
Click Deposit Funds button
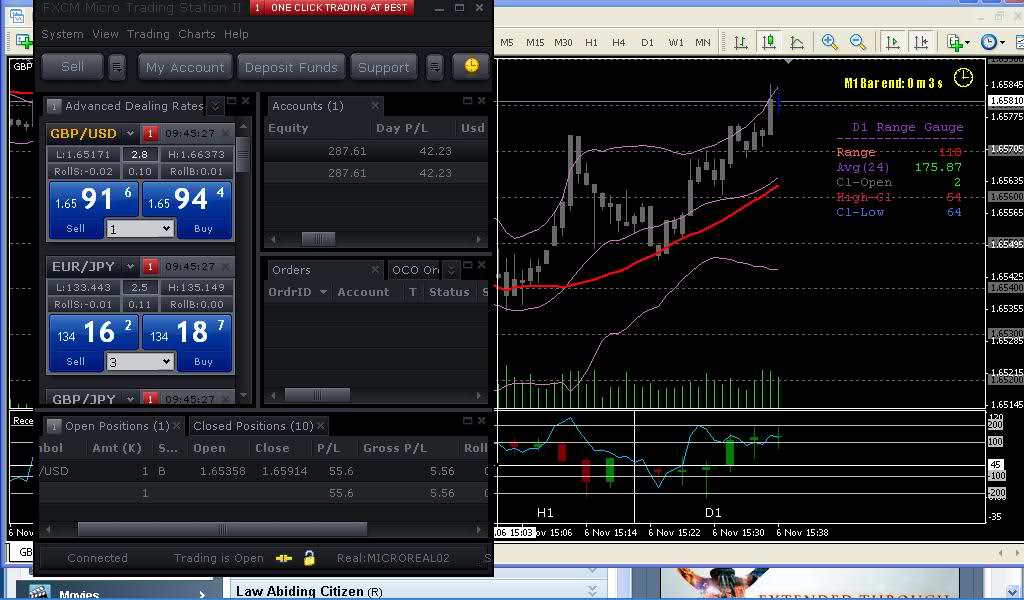[x=291, y=67]
